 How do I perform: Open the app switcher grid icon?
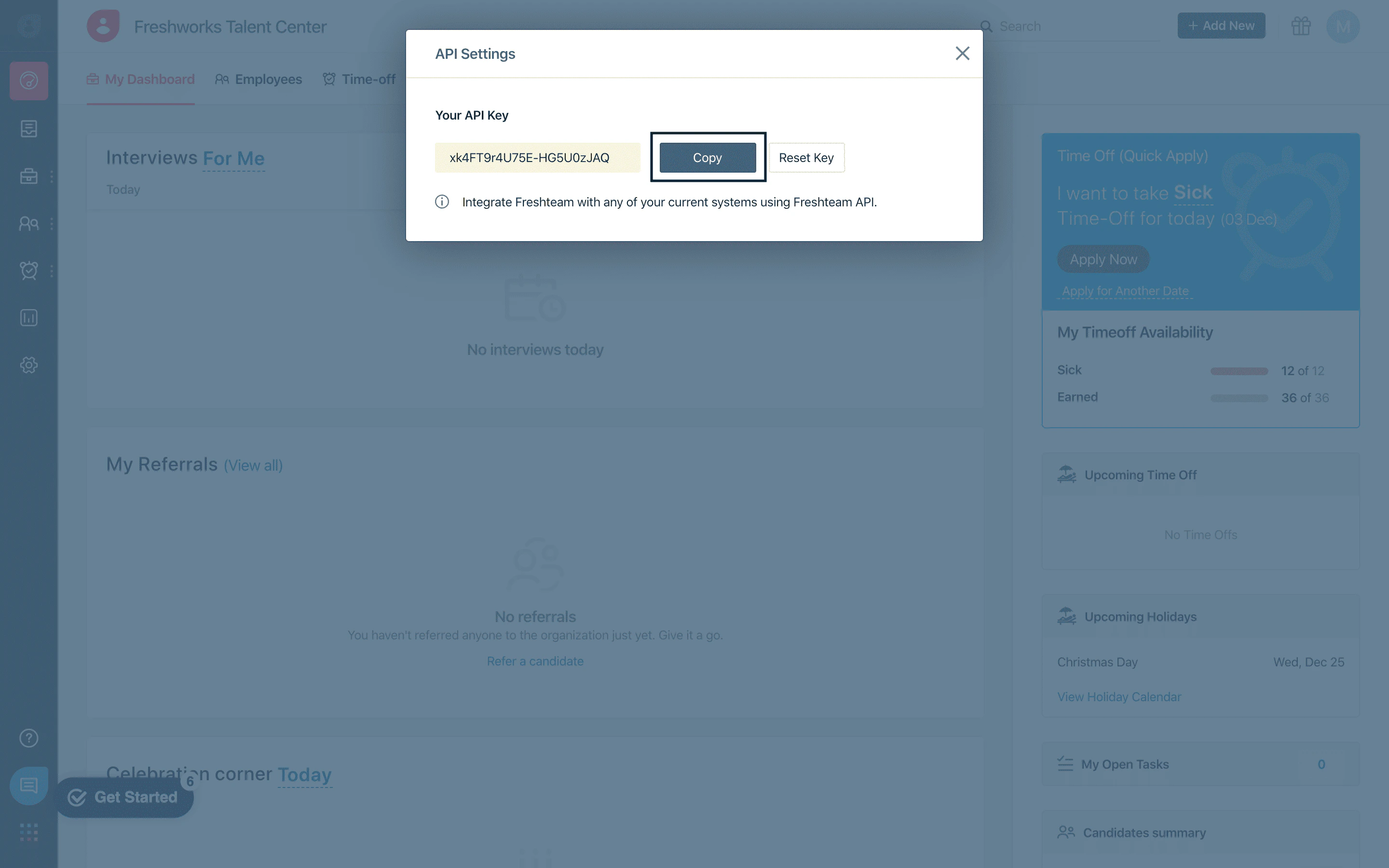(29, 832)
